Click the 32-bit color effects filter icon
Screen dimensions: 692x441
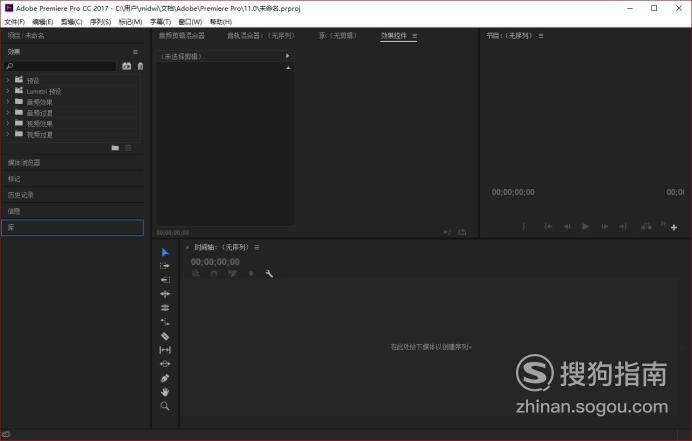140,66
